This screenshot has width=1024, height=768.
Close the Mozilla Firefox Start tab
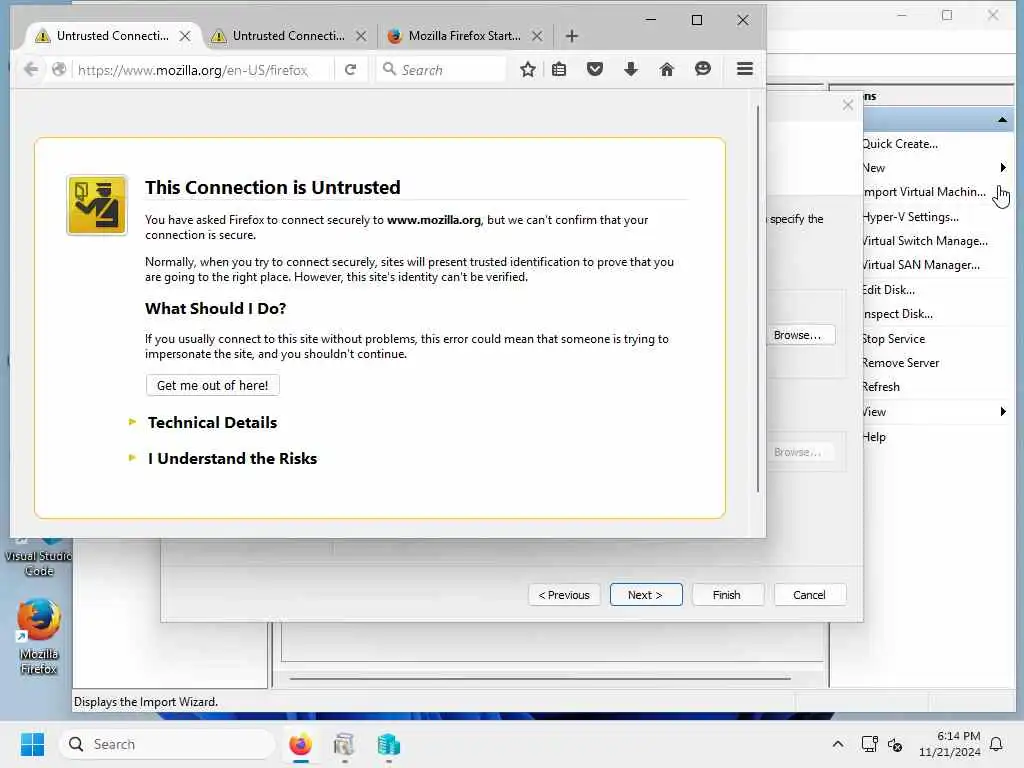coord(537,36)
